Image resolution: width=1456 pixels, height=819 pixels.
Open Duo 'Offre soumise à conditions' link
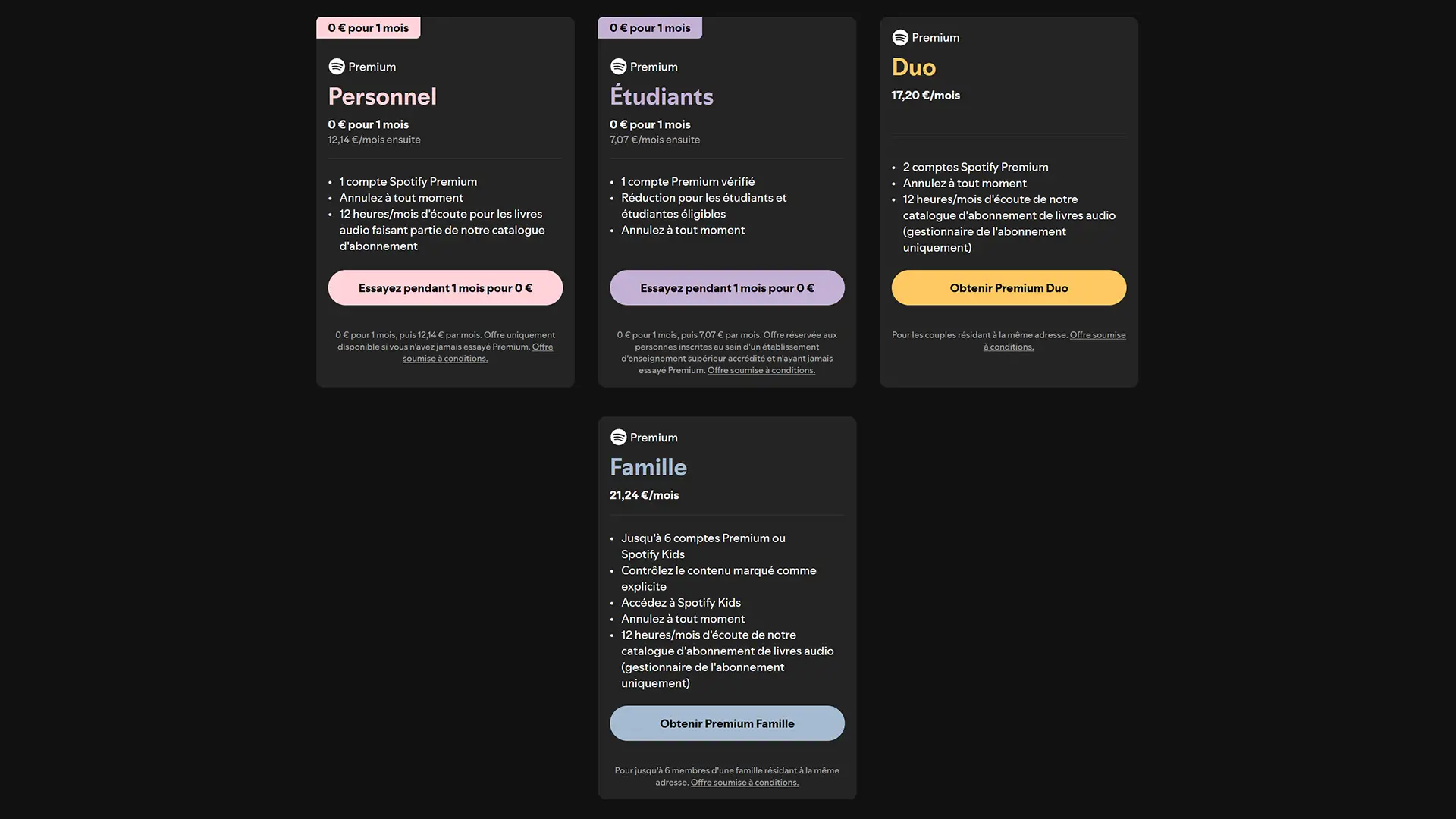[x=1054, y=340]
